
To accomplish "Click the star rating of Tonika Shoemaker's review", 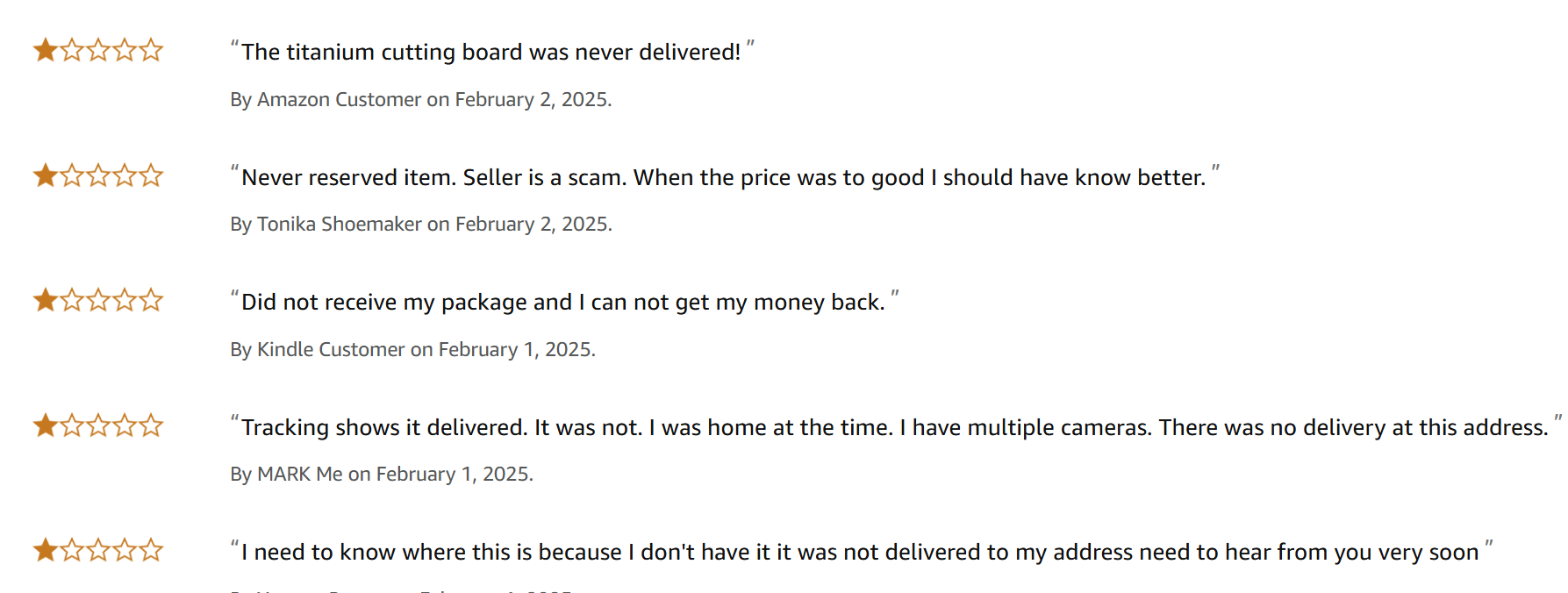I will click(98, 175).
